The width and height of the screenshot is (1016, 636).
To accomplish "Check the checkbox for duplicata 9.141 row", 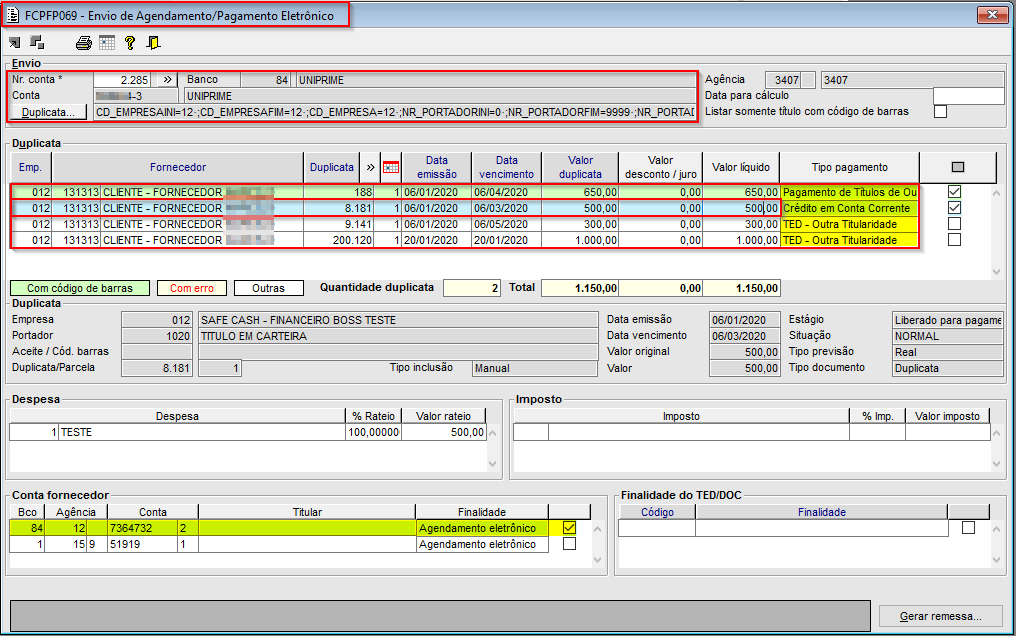I will pyautogui.click(x=954, y=224).
